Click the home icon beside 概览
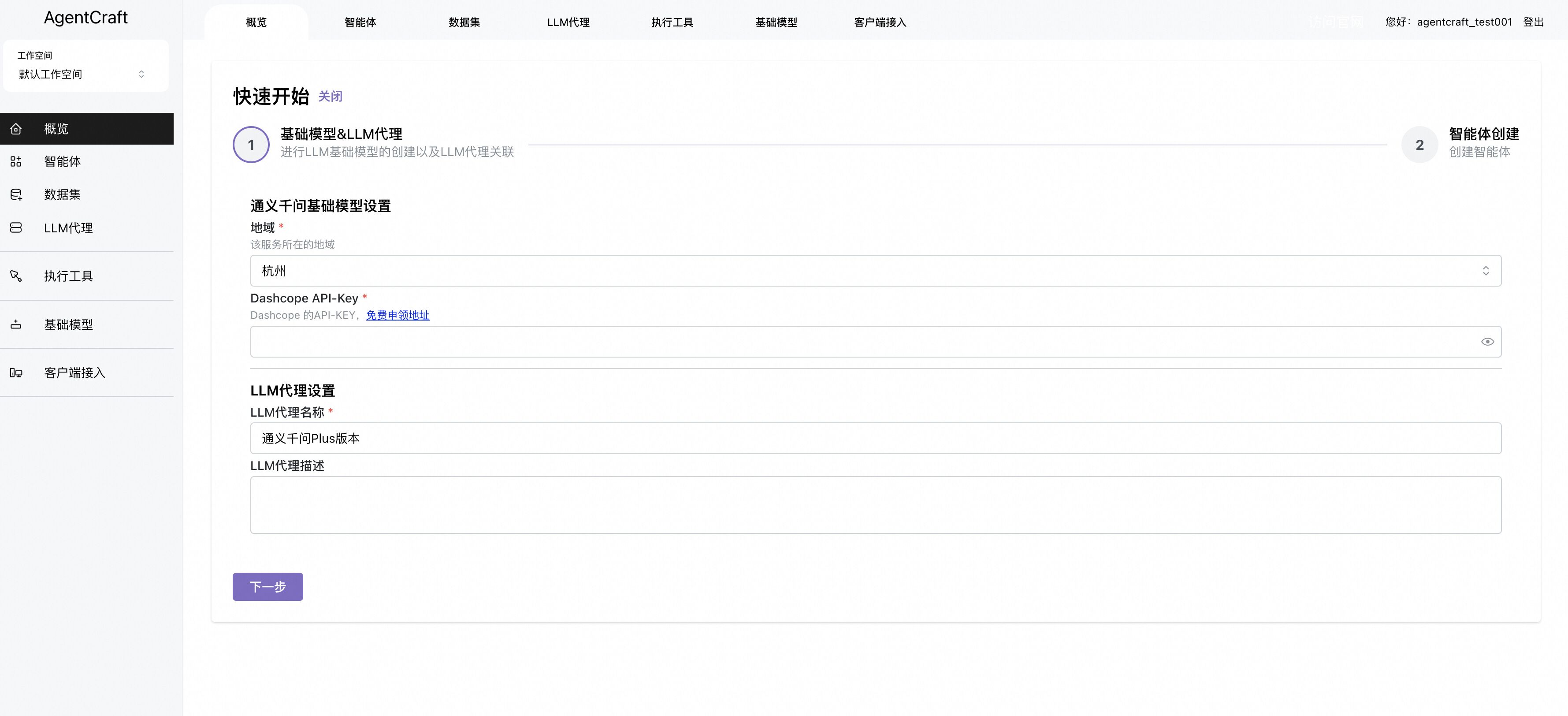Screen dimensions: 1568x716 16,128
